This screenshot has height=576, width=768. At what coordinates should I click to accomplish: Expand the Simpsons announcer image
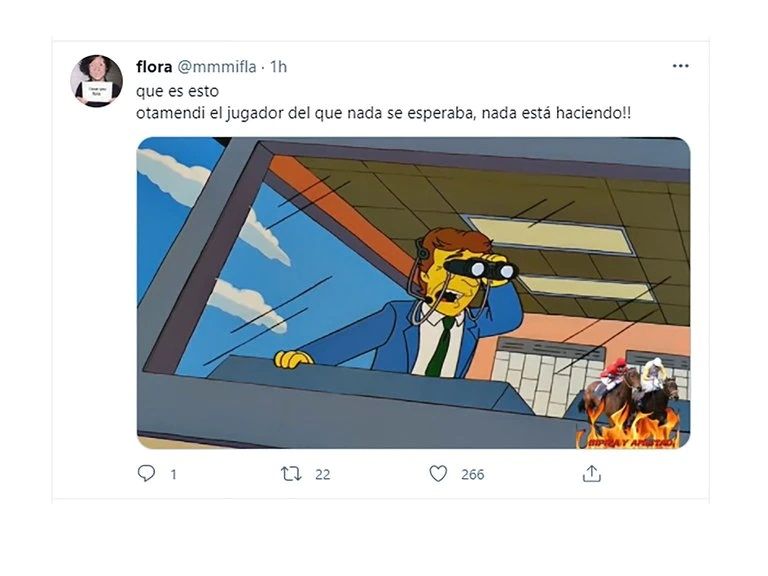tap(413, 293)
